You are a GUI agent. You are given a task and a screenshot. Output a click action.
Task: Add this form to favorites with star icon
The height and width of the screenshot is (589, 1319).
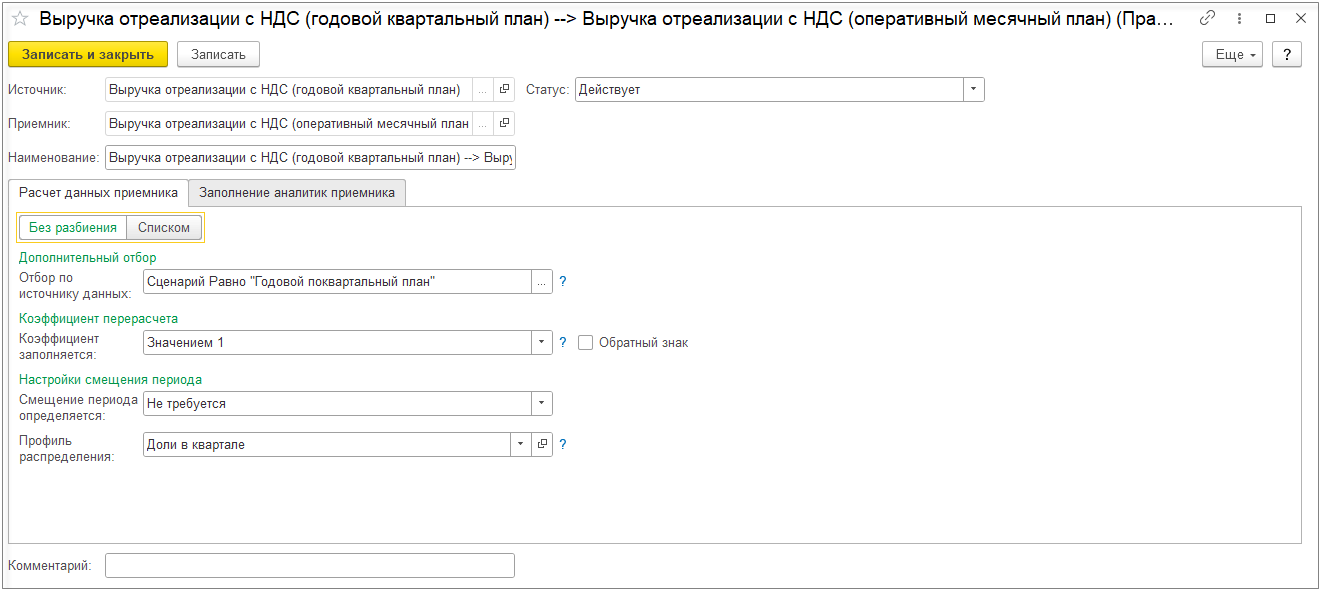pos(19,19)
